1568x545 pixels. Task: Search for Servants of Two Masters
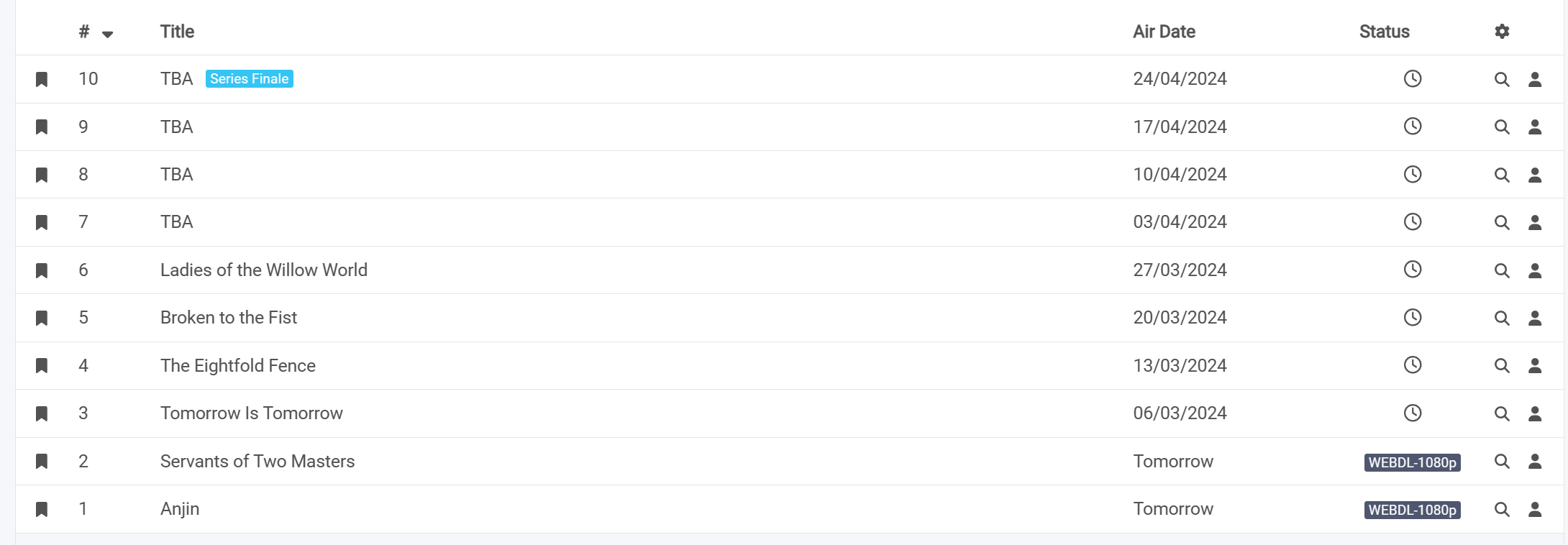pyautogui.click(x=1502, y=461)
